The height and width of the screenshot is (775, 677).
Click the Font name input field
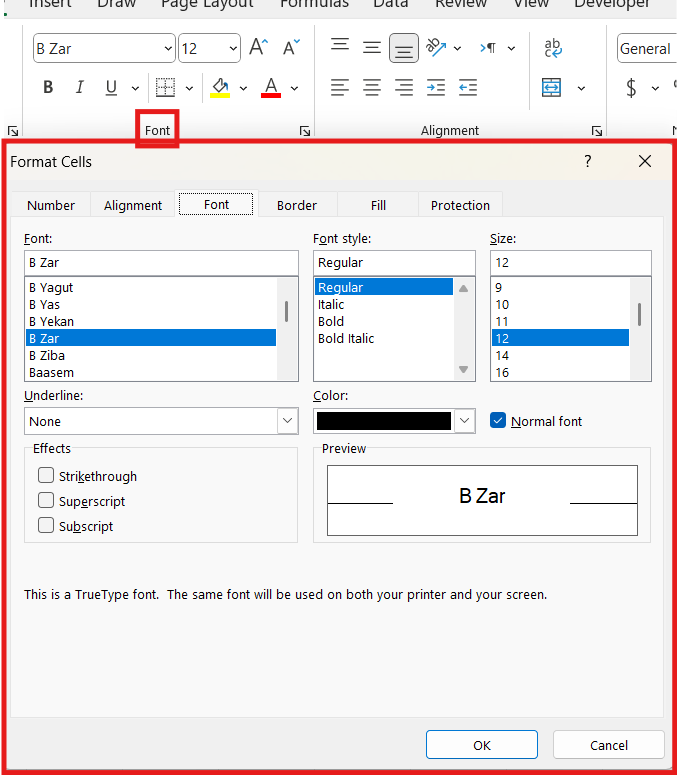(x=161, y=262)
